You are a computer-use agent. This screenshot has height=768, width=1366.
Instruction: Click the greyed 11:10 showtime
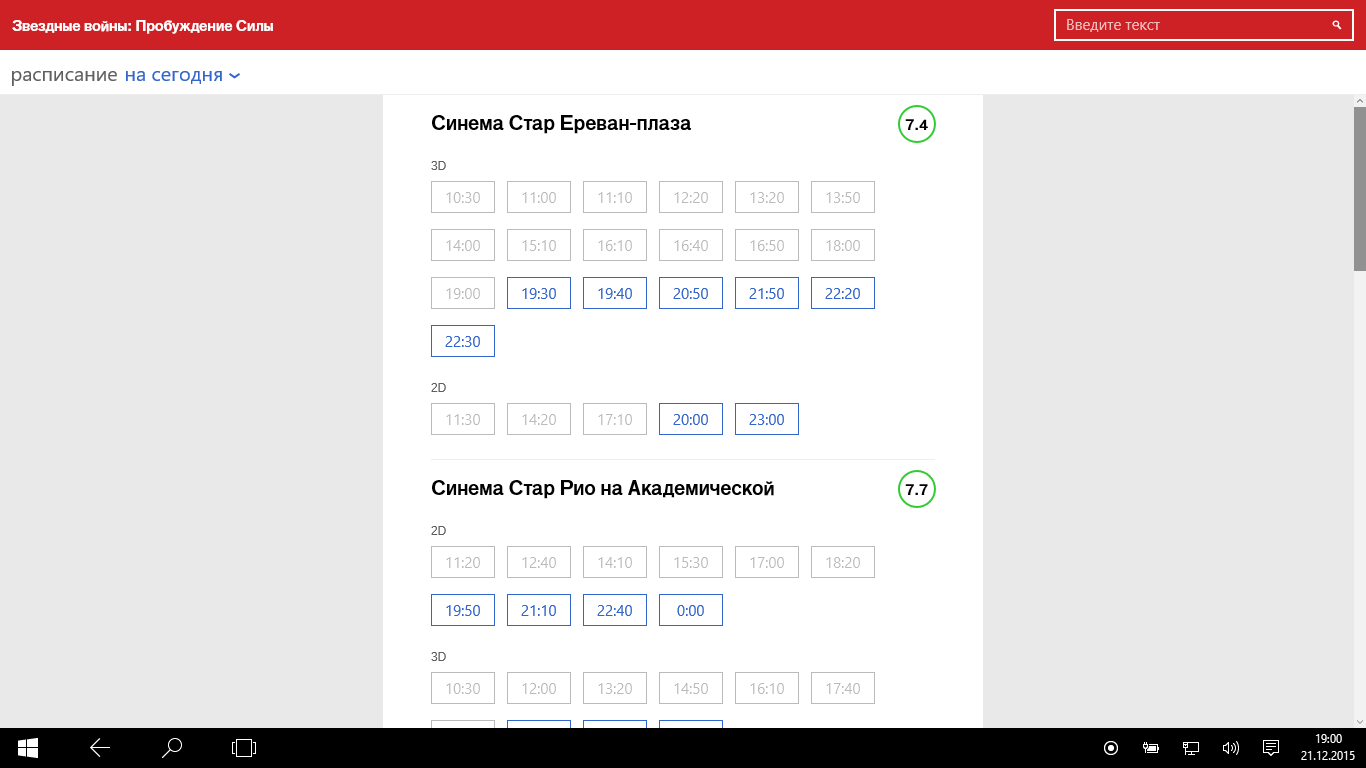pos(615,197)
